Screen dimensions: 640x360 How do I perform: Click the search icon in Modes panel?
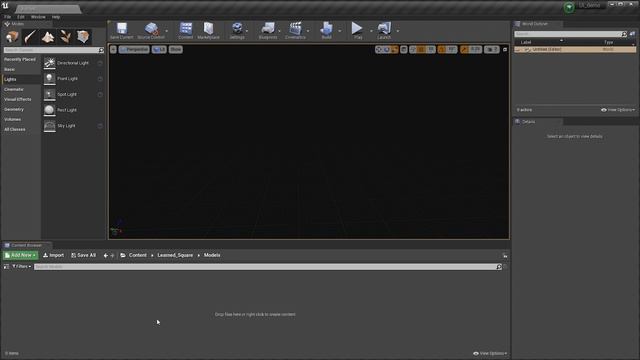(101, 50)
